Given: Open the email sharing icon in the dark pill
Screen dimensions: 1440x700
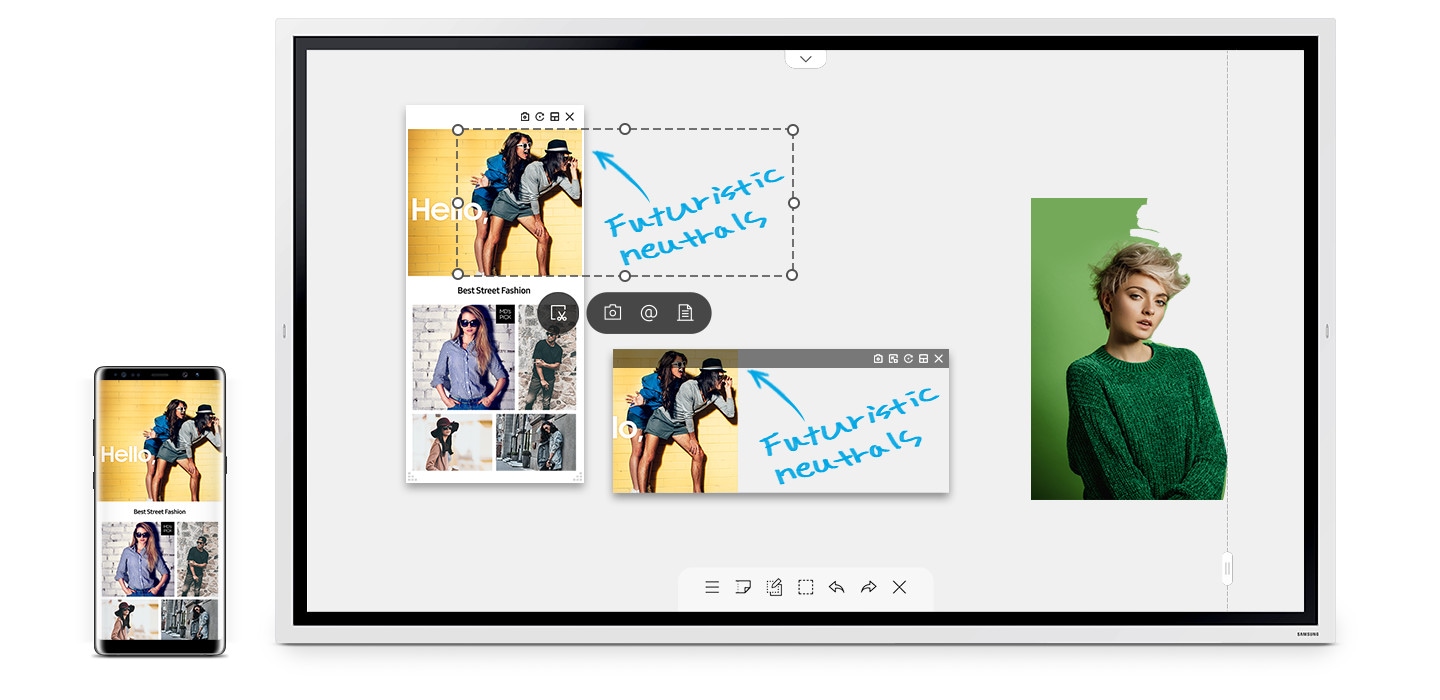Looking at the screenshot, I should (649, 312).
